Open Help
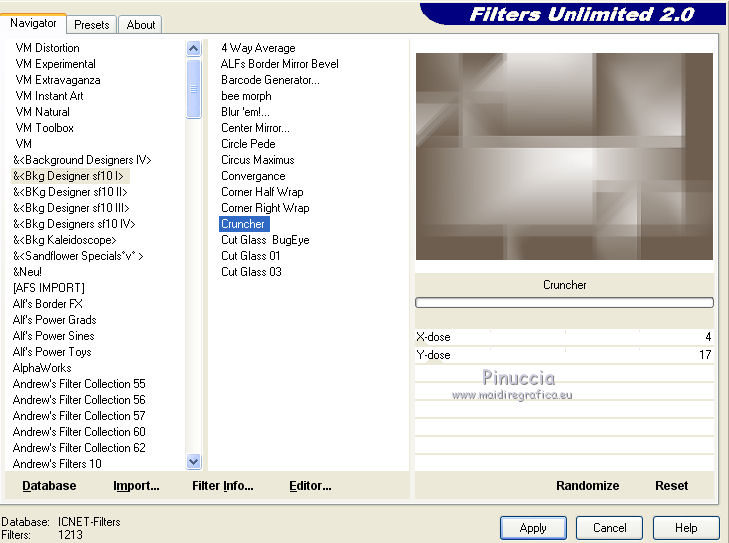Screen dimensions: 729x543 pyautogui.click(x=686, y=528)
